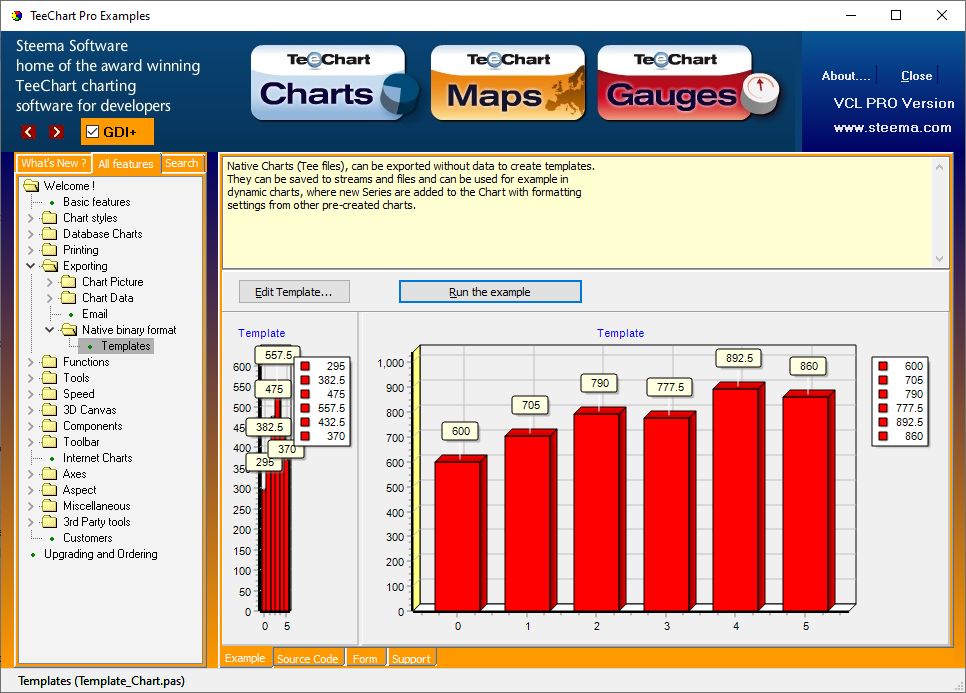Go to next example with red right arrow
Image resolution: width=966 pixels, height=693 pixels.
tap(56, 132)
